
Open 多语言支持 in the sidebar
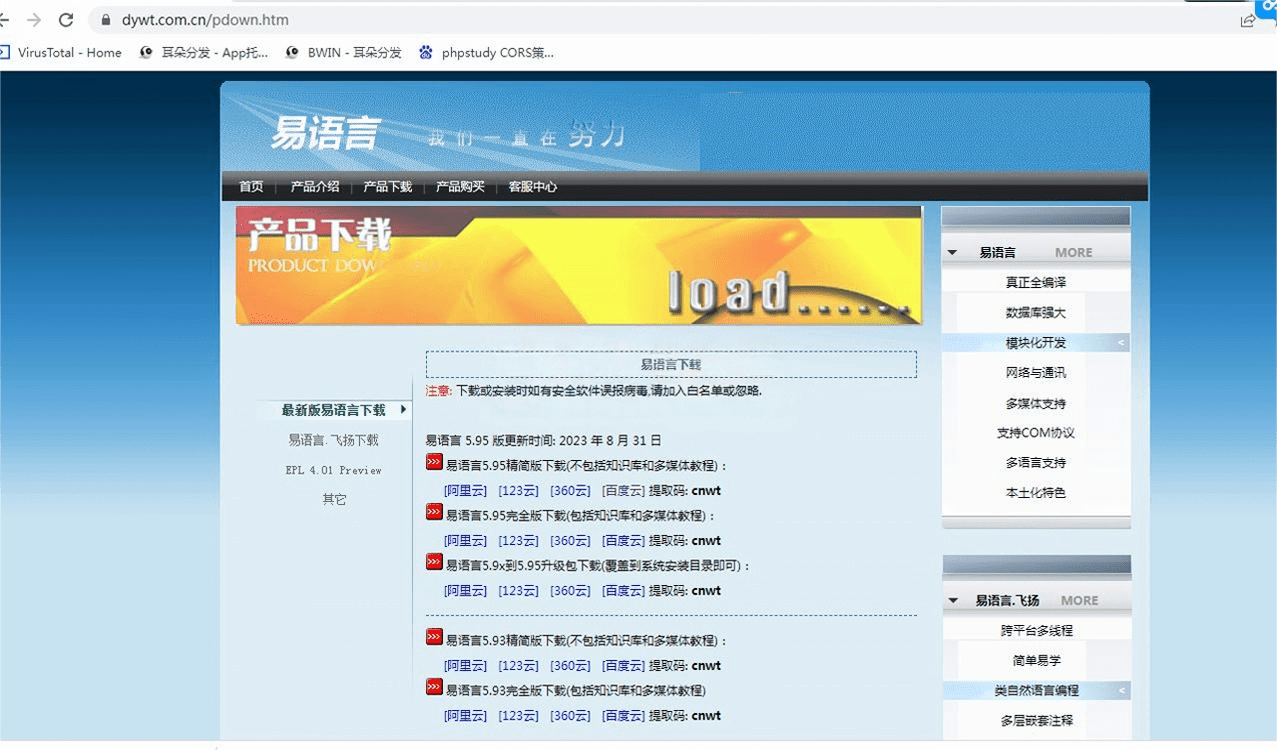coord(1036,463)
